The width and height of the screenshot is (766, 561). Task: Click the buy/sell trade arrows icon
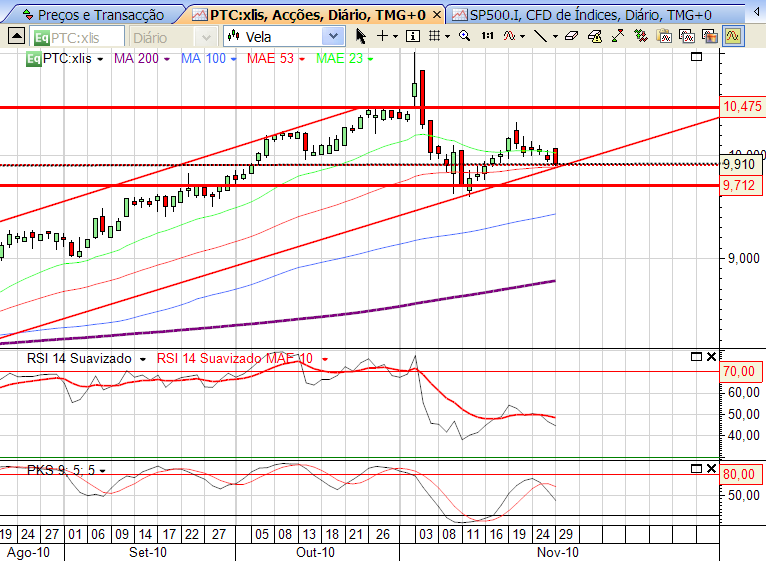click(640, 36)
